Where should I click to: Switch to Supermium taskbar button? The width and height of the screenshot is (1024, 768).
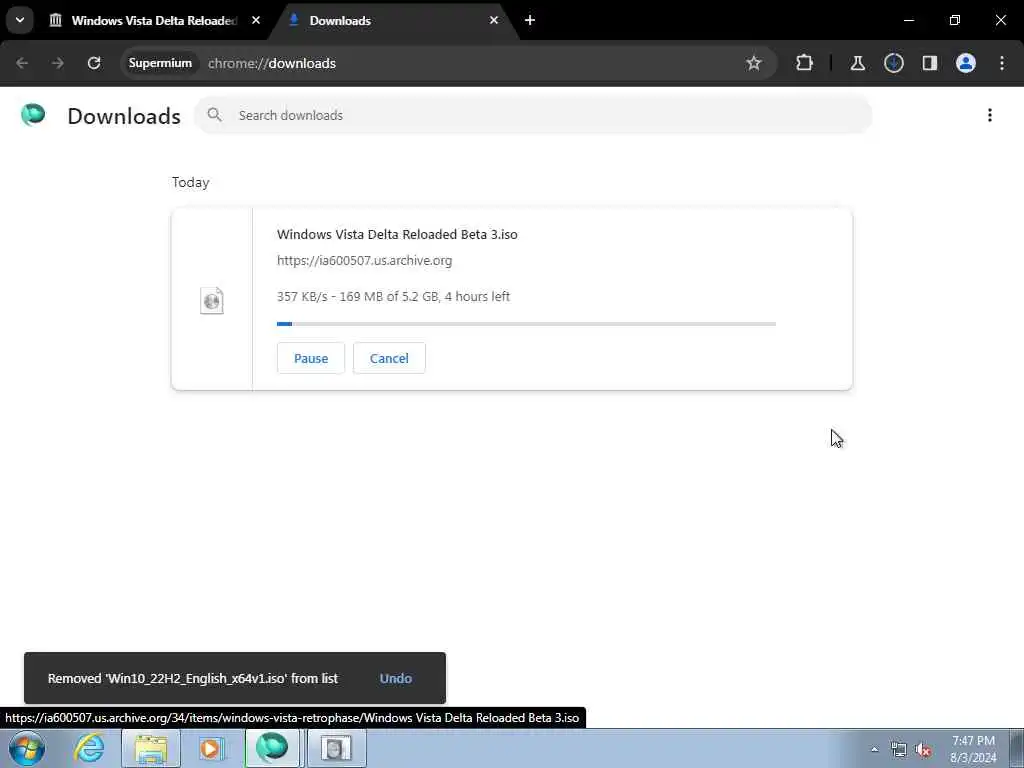(x=272, y=748)
